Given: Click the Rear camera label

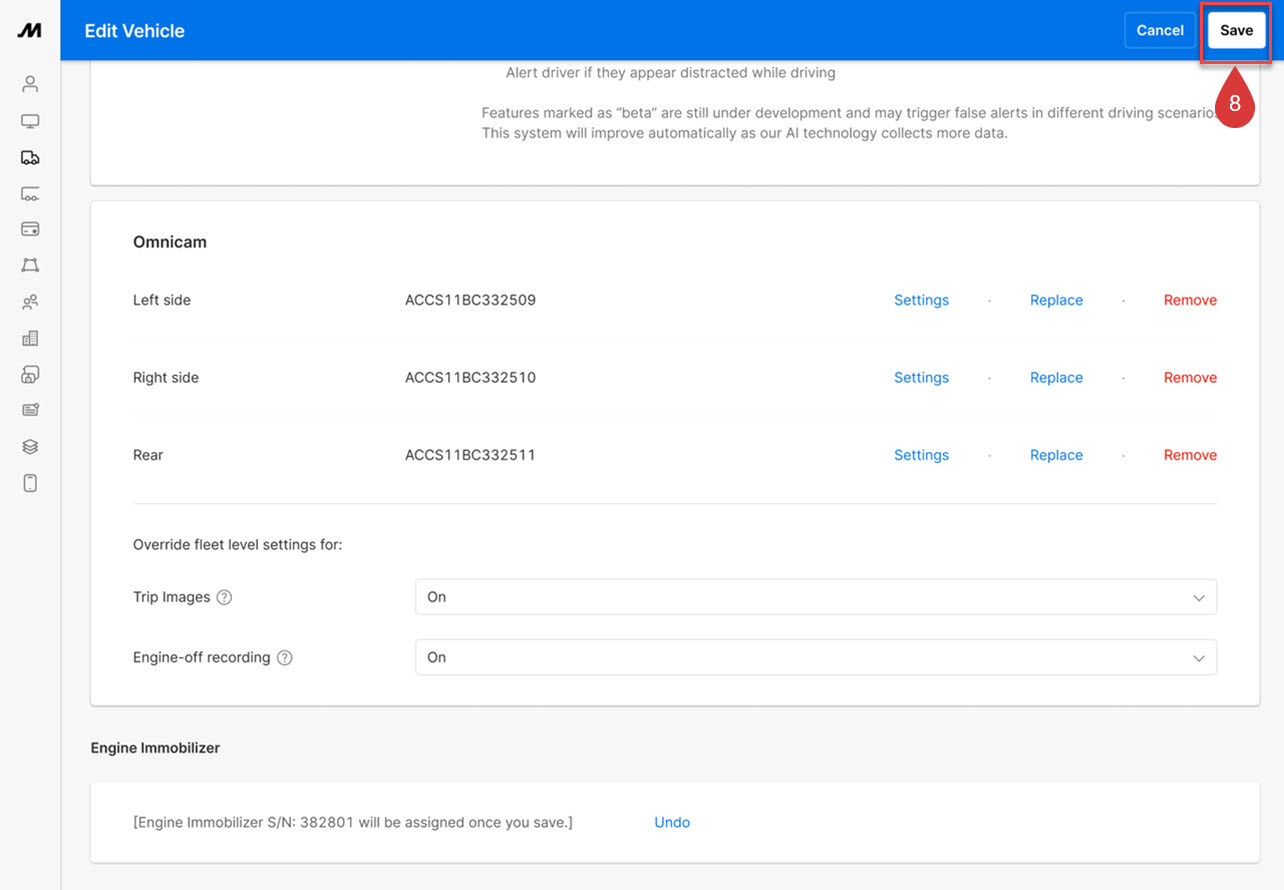Looking at the screenshot, I should tap(148, 455).
